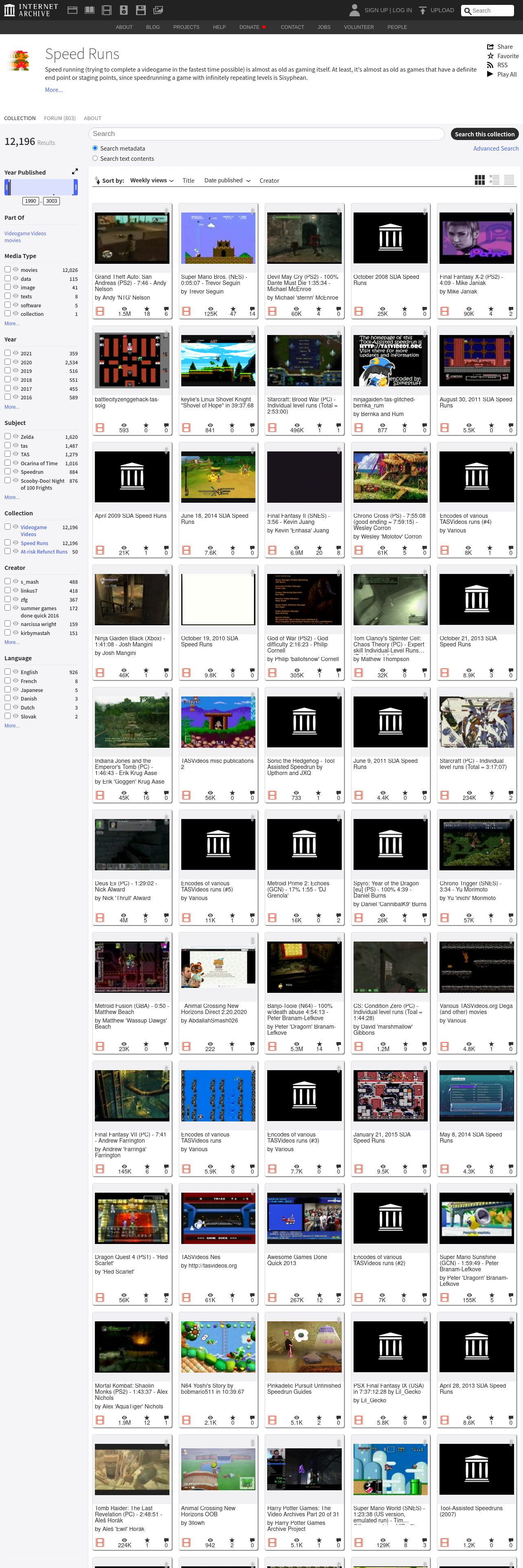Viewport: 523px width, 1568px height.
Task: Check the movies media type checkbox
Action: pyautogui.click(x=7, y=269)
